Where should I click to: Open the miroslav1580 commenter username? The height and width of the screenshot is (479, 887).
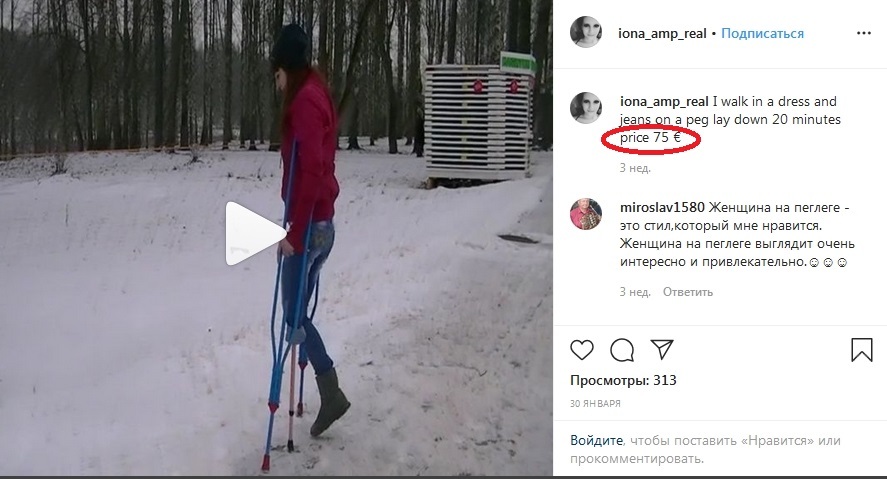662,208
